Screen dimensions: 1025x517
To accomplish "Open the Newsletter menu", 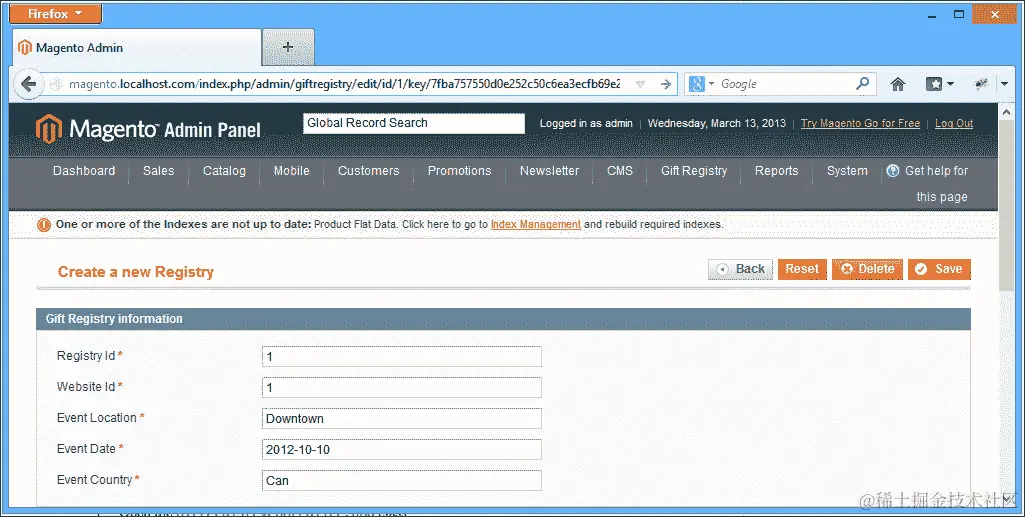I will [x=549, y=171].
